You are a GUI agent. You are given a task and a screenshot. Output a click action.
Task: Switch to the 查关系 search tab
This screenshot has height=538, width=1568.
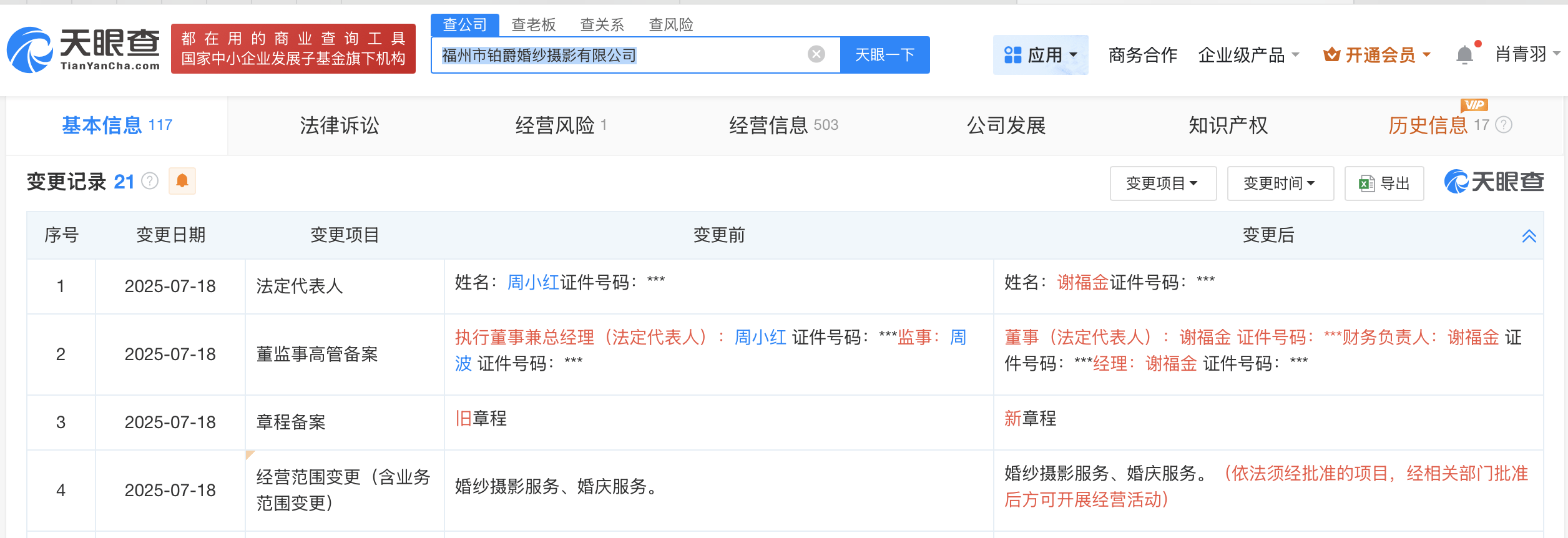click(602, 25)
